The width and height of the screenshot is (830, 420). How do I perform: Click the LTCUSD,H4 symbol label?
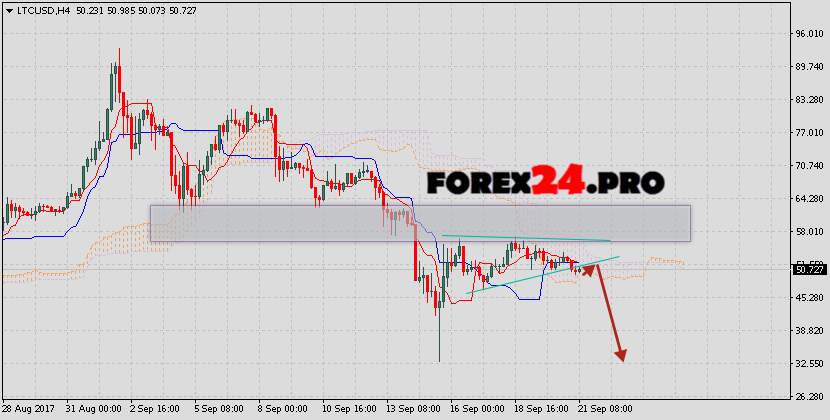click(x=39, y=9)
